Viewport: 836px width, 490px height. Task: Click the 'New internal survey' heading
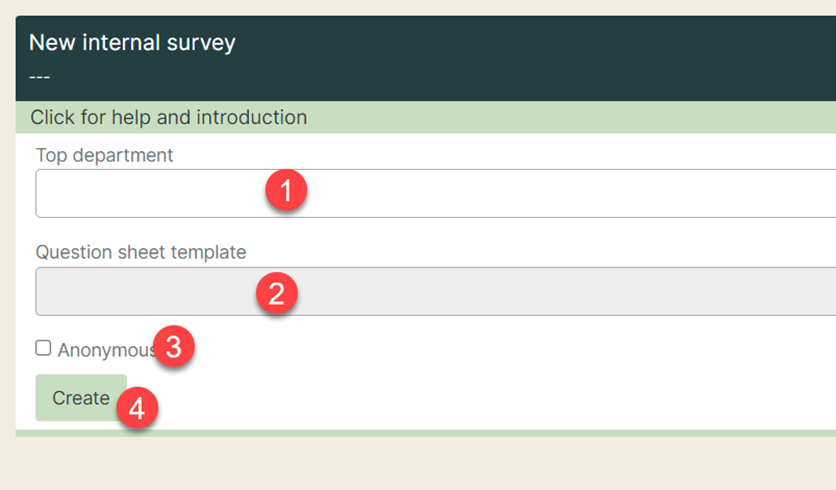(x=132, y=43)
